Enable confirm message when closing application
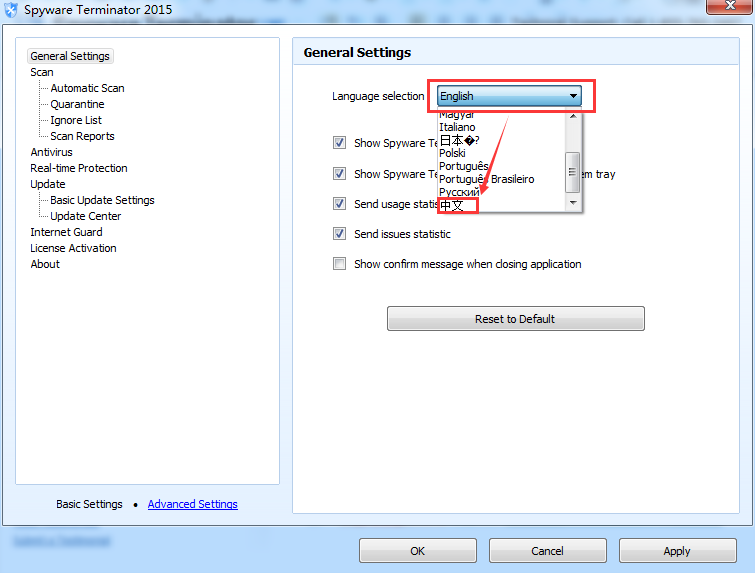The width and height of the screenshot is (755, 573). pos(340,264)
